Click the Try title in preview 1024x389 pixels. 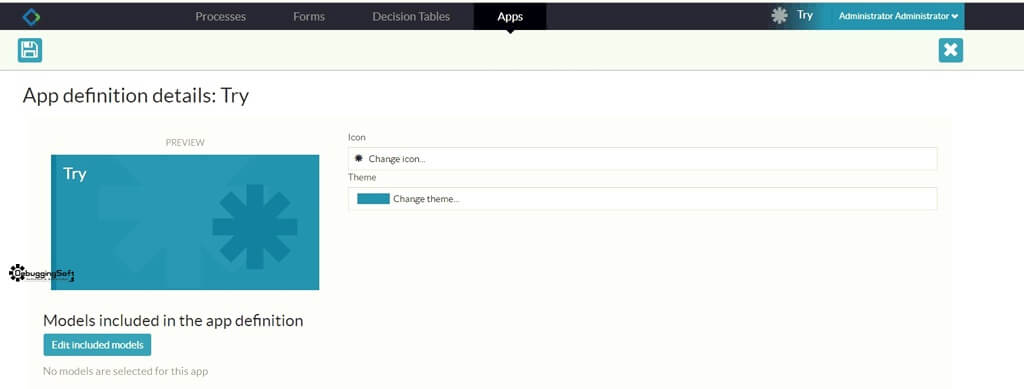coord(74,174)
